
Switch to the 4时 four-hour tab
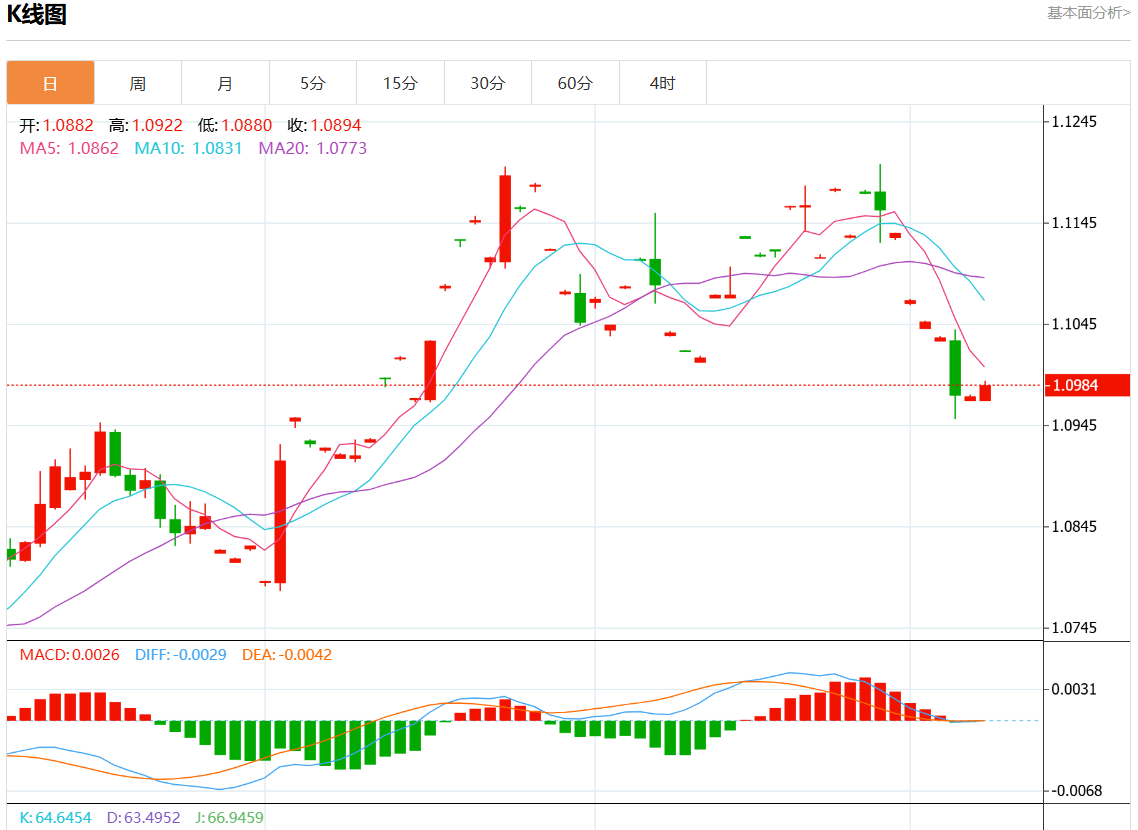point(662,83)
